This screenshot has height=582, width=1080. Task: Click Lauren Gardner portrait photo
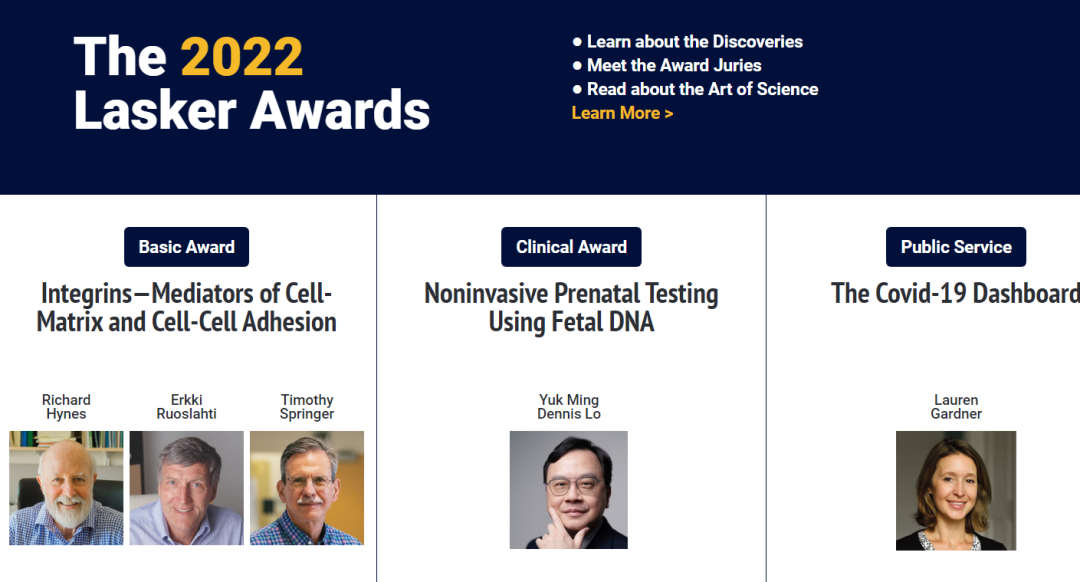[x=955, y=490]
